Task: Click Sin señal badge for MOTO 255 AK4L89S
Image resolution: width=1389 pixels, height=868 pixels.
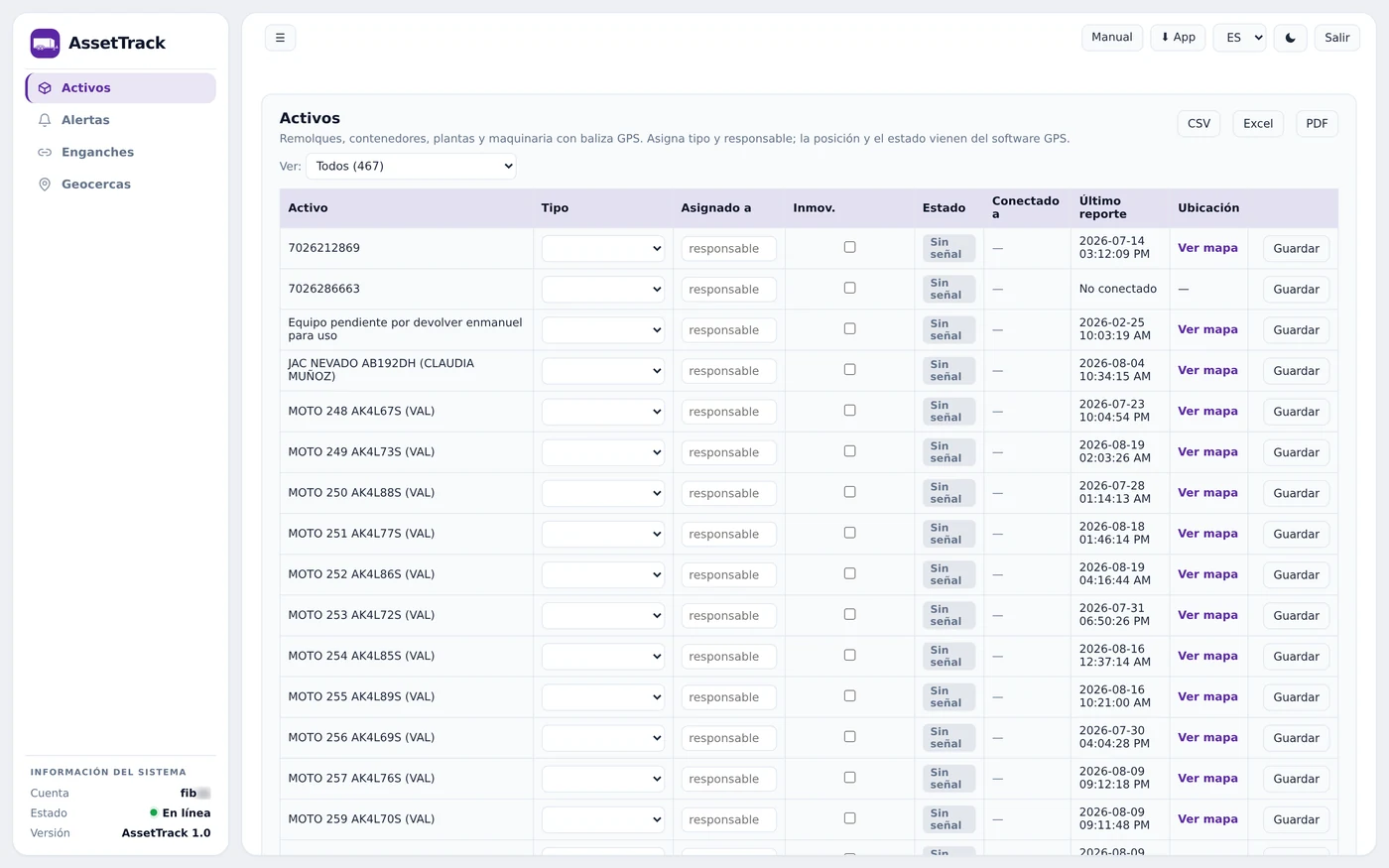Action: [x=948, y=697]
